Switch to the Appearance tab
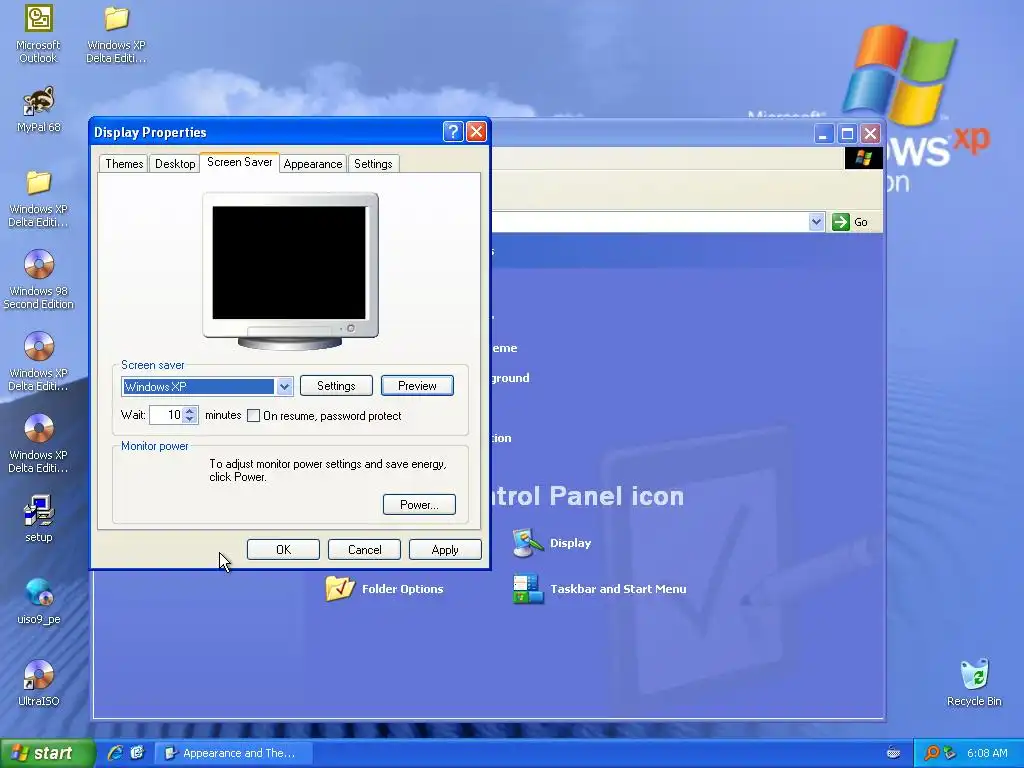This screenshot has height=768, width=1024. 313,163
